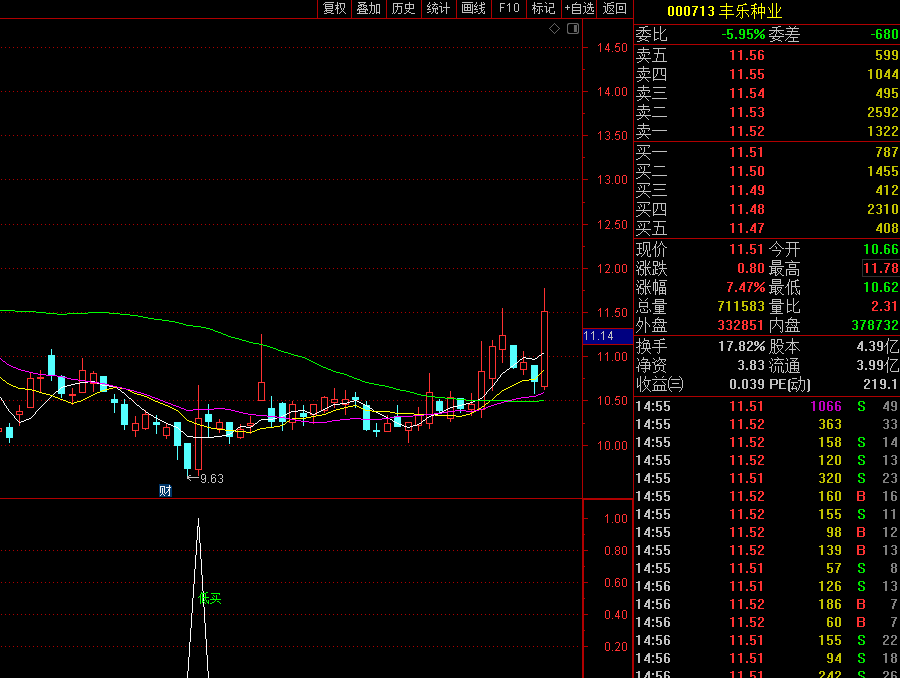Open the 叠加 overlay option

[x=368, y=9]
